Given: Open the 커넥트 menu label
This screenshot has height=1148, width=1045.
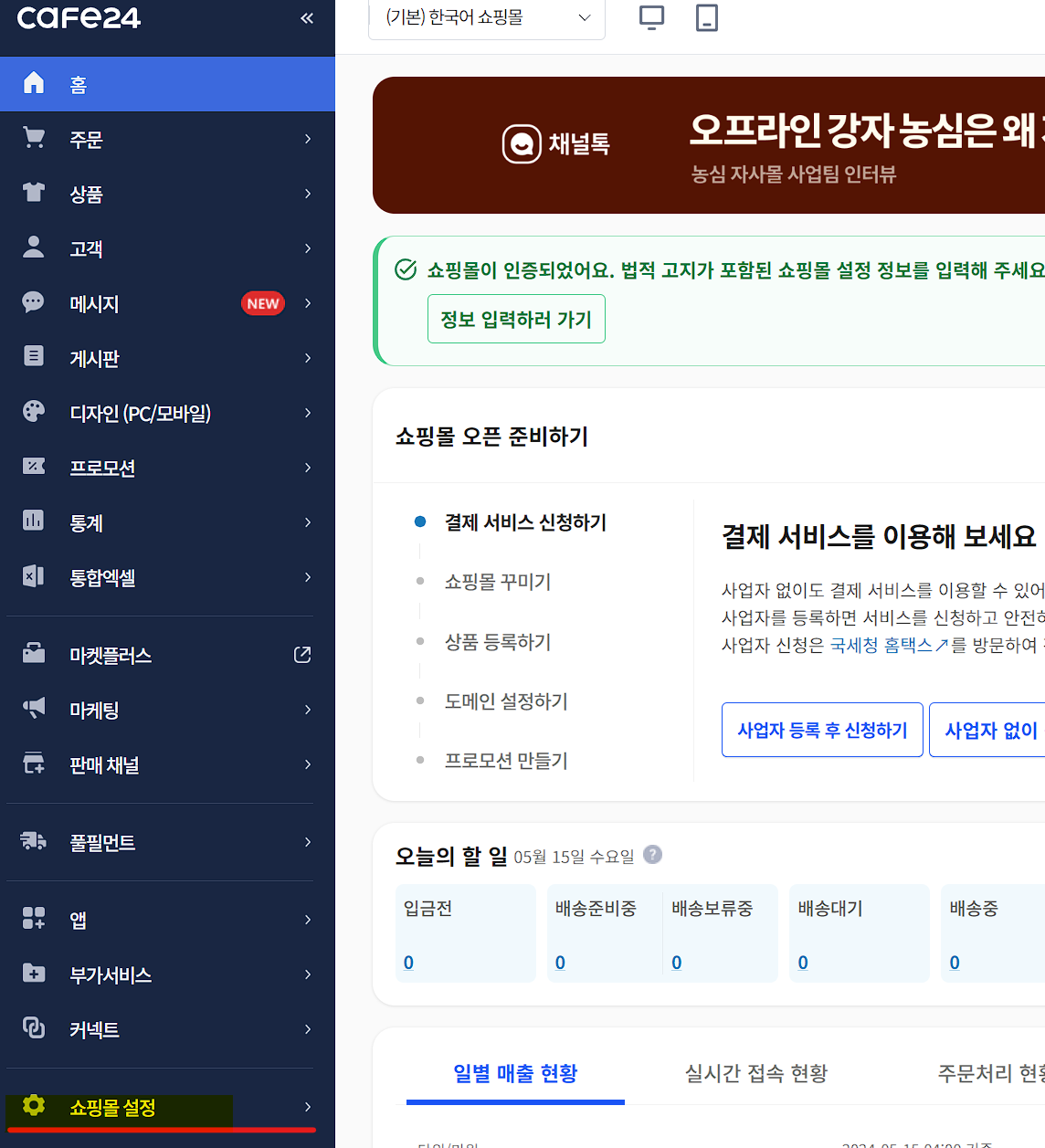Looking at the screenshot, I should [x=95, y=1030].
